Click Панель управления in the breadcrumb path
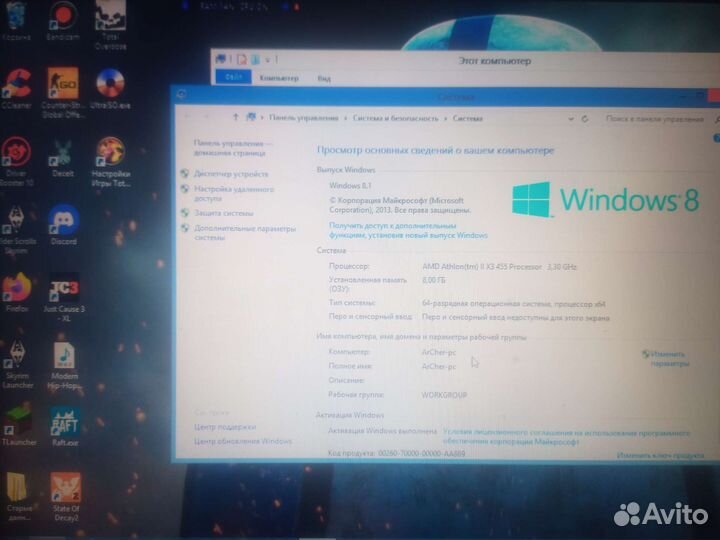720x540 pixels. 304,118
